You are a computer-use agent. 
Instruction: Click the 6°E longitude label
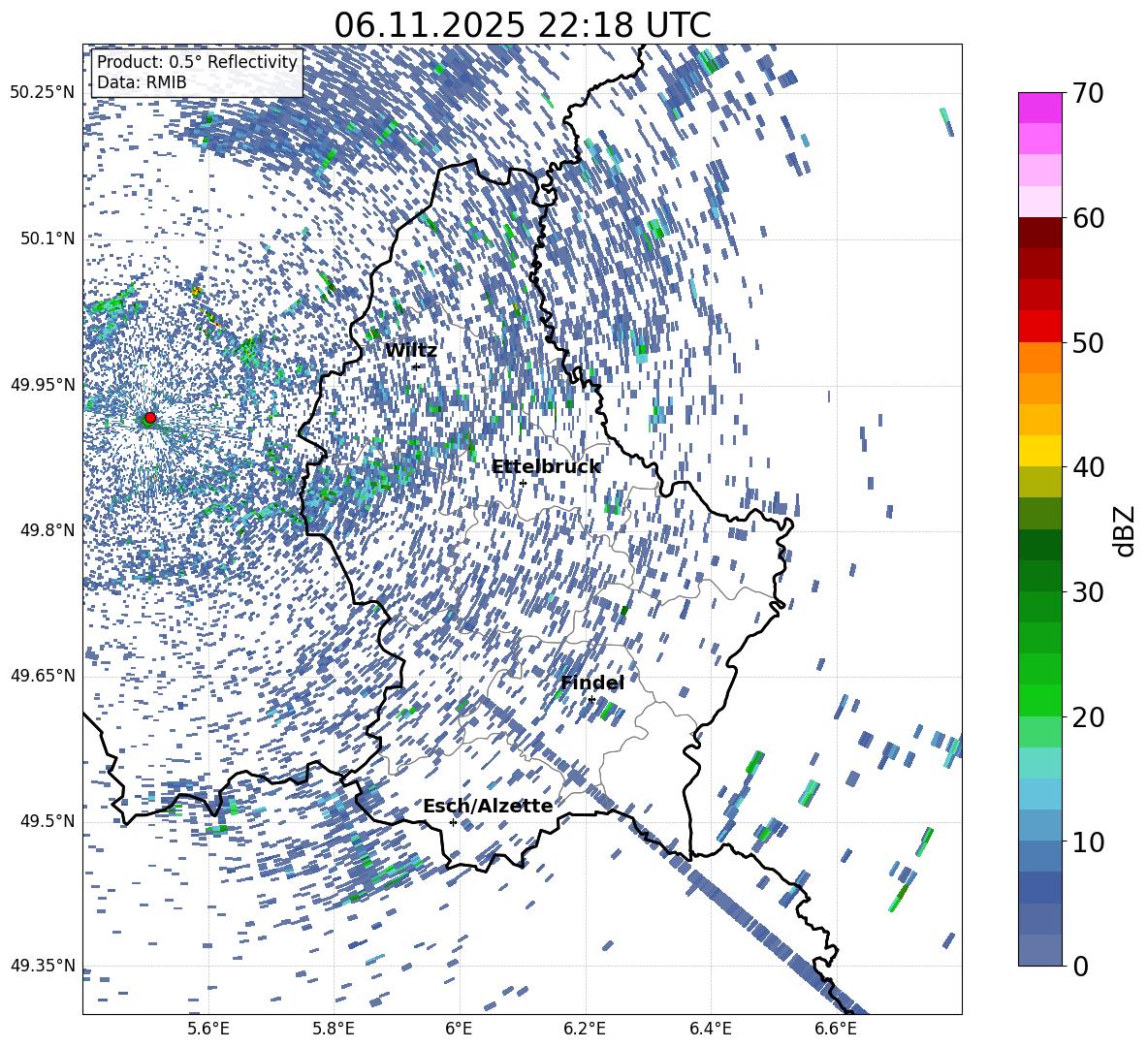click(459, 1029)
